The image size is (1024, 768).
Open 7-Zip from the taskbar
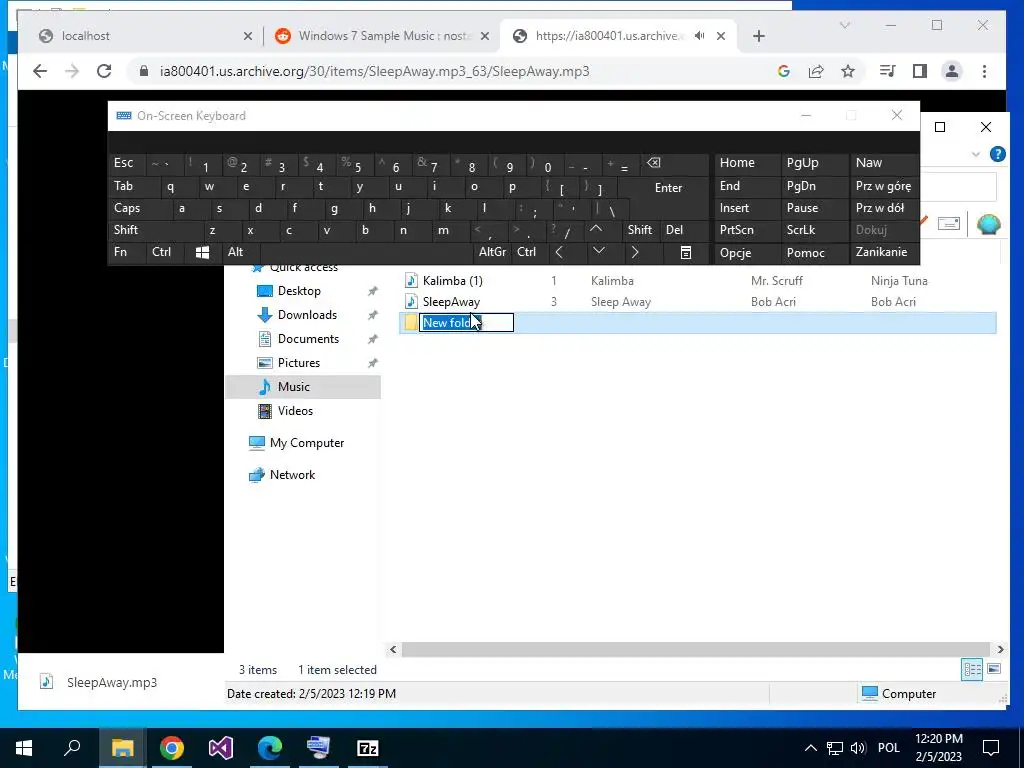point(367,748)
